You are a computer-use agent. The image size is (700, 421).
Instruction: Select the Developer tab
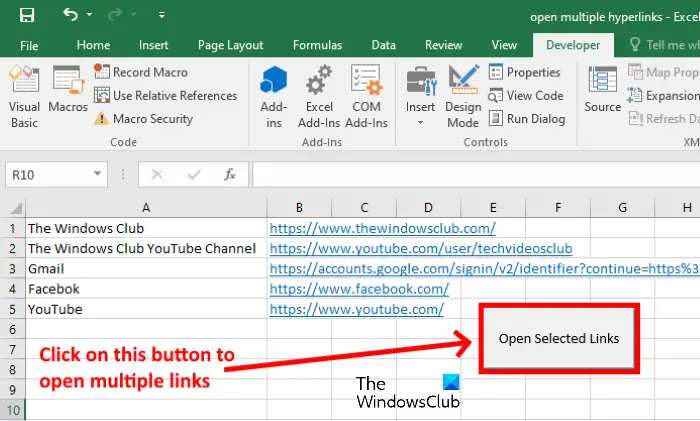[573, 45]
